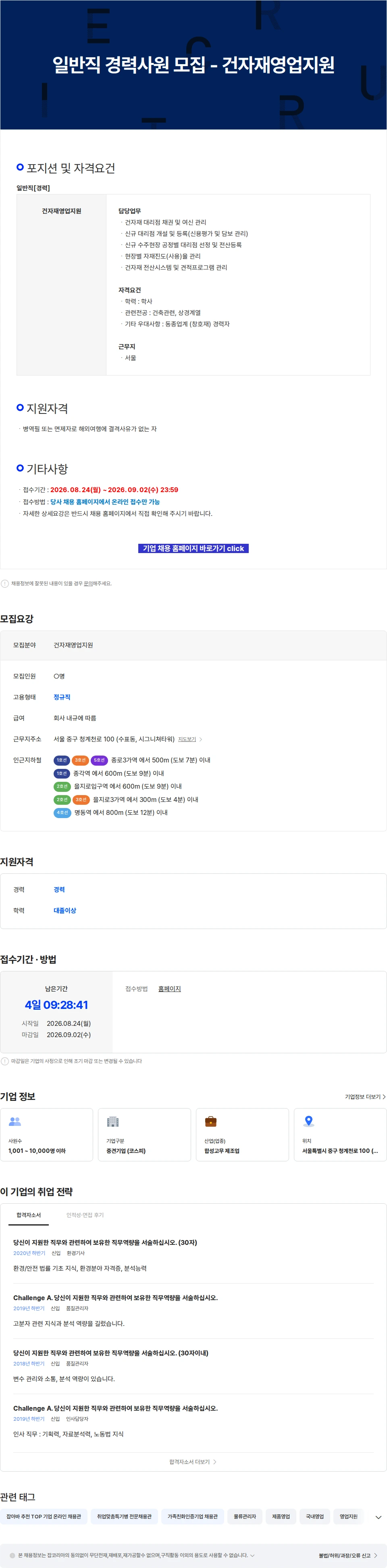Switch to the 인적성·면접 후기 tab
Image resolution: width=387 pixels, height=1568 pixels.
85,1214
